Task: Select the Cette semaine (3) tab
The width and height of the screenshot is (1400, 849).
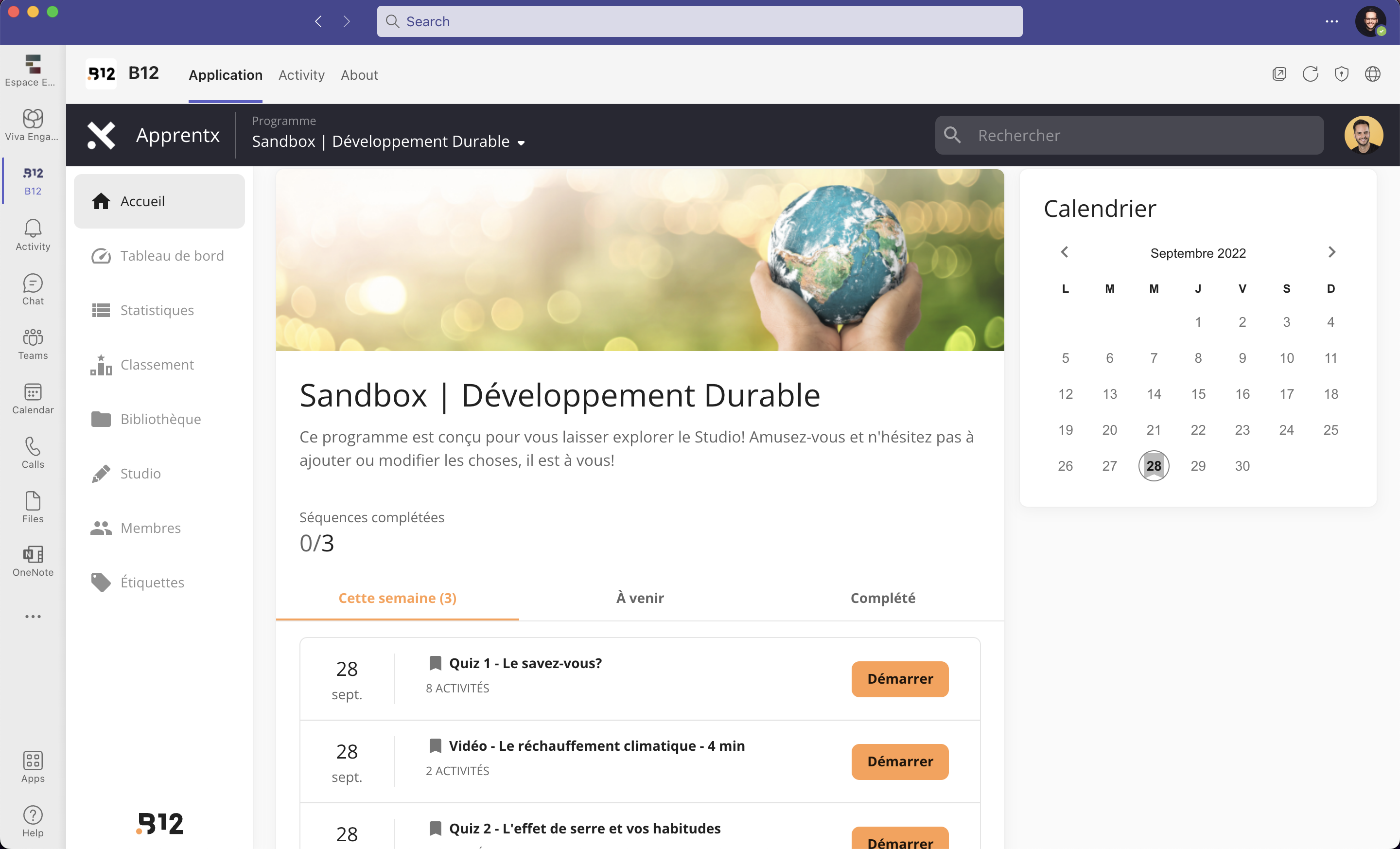Action: pos(397,598)
